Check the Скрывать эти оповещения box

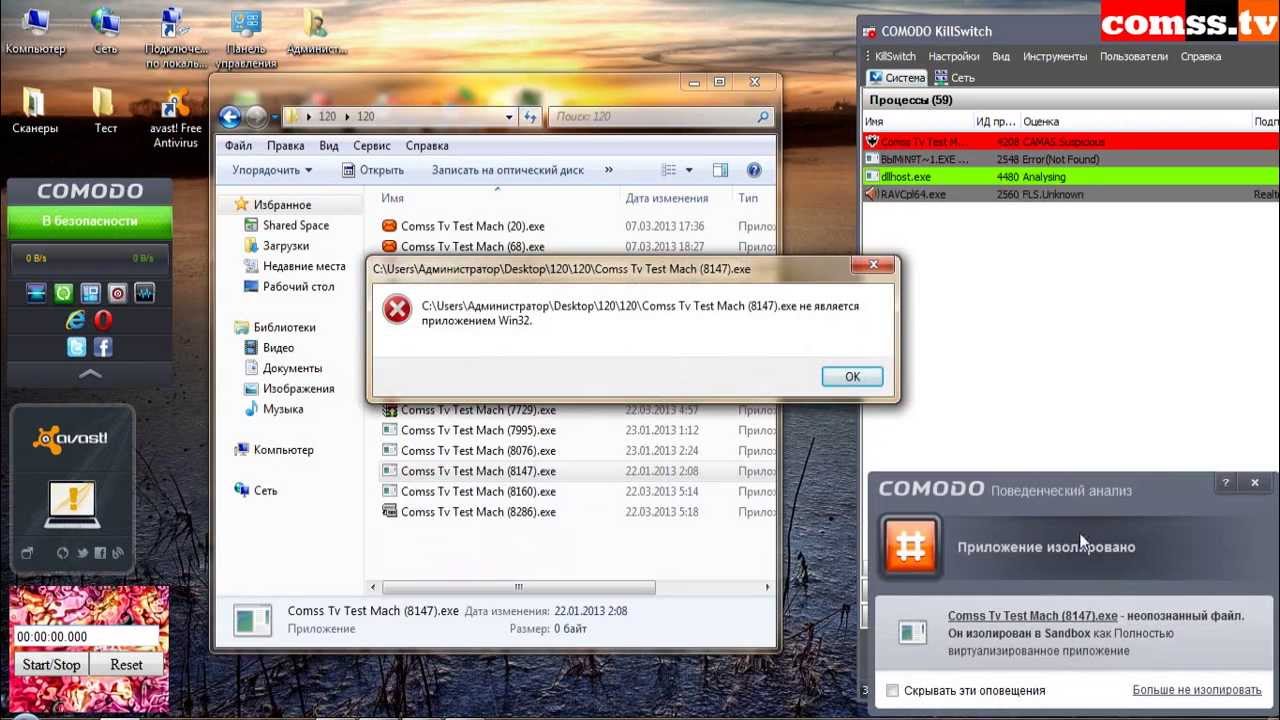893,690
